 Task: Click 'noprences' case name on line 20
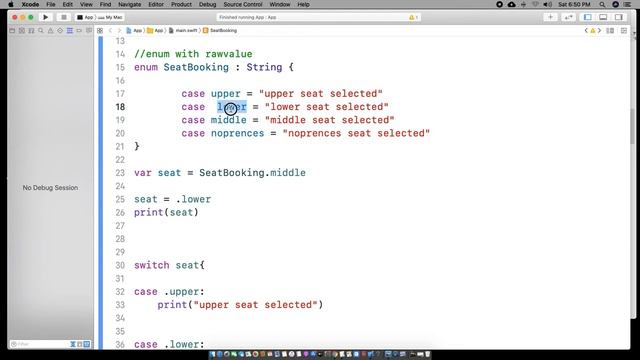coord(238,133)
